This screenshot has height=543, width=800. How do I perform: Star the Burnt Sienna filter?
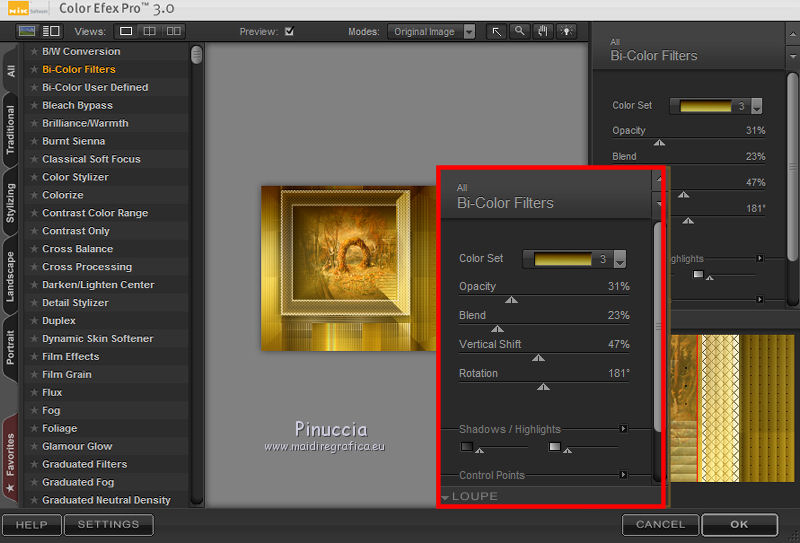coord(34,141)
